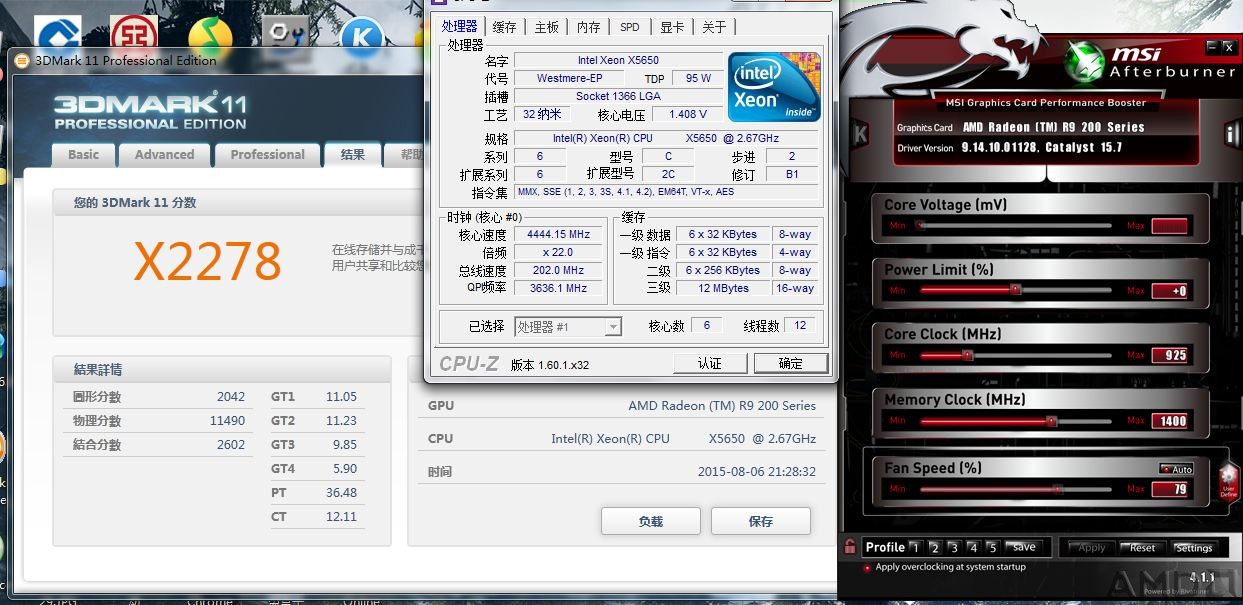
Task: Toggle the red profile lock padlock icon
Action: point(850,547)
